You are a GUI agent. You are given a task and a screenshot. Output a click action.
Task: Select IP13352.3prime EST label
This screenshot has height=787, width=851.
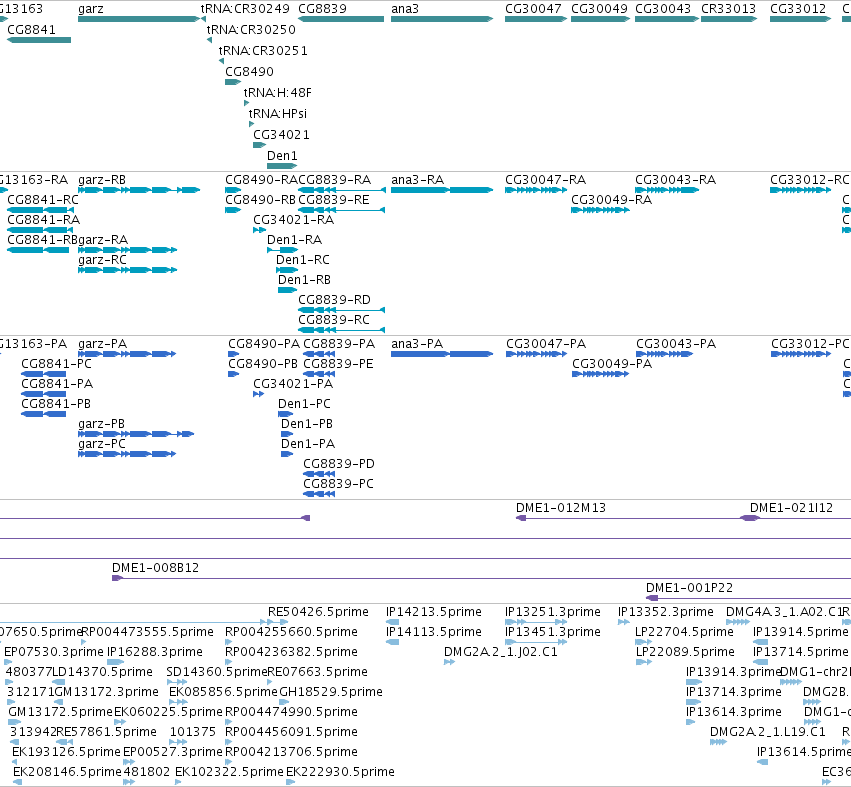pos(665,612)
